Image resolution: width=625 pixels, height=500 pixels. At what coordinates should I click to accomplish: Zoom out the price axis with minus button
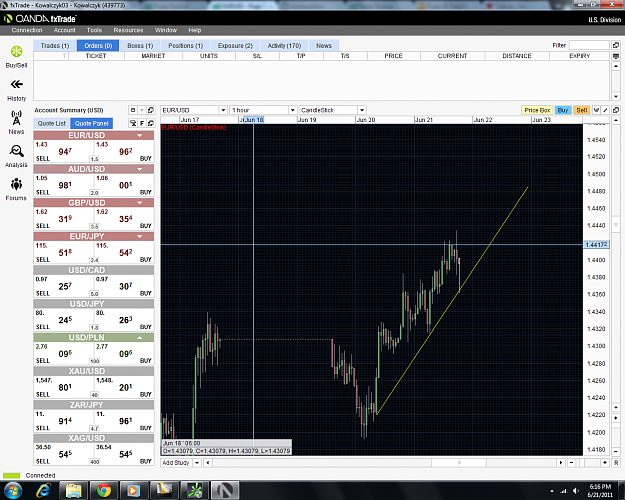[616, 451]
